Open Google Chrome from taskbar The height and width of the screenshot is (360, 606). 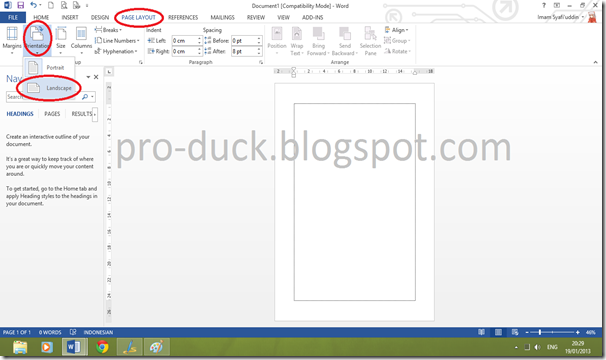tap(102, 347)
